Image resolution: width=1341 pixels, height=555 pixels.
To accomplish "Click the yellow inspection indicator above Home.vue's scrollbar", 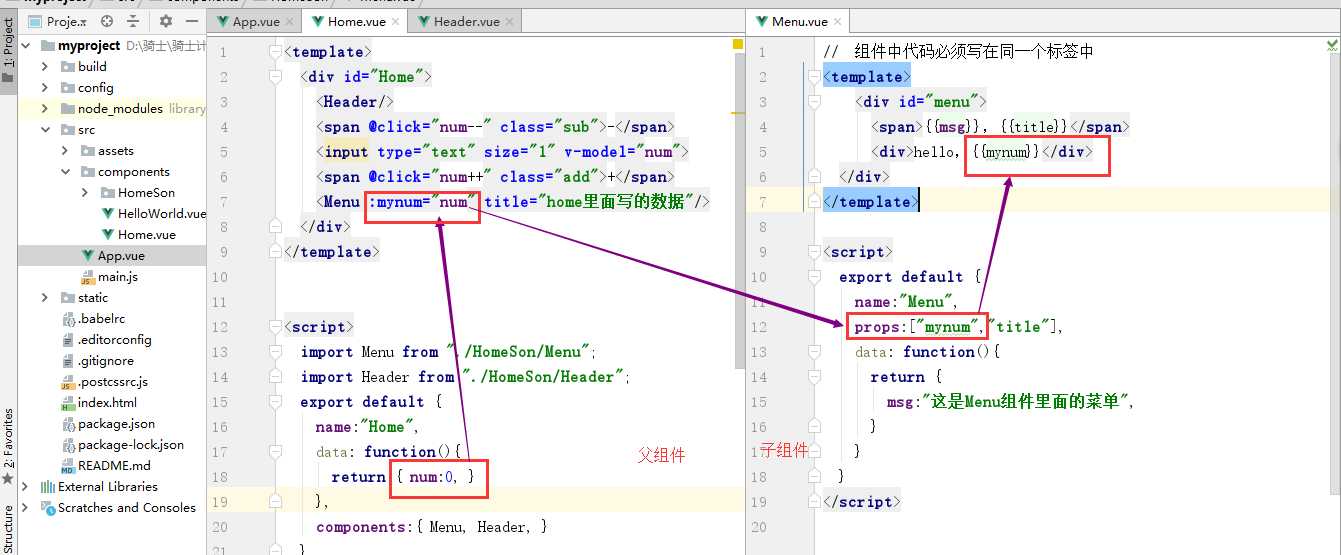I will pyautogui.click(x=738, y=44).
